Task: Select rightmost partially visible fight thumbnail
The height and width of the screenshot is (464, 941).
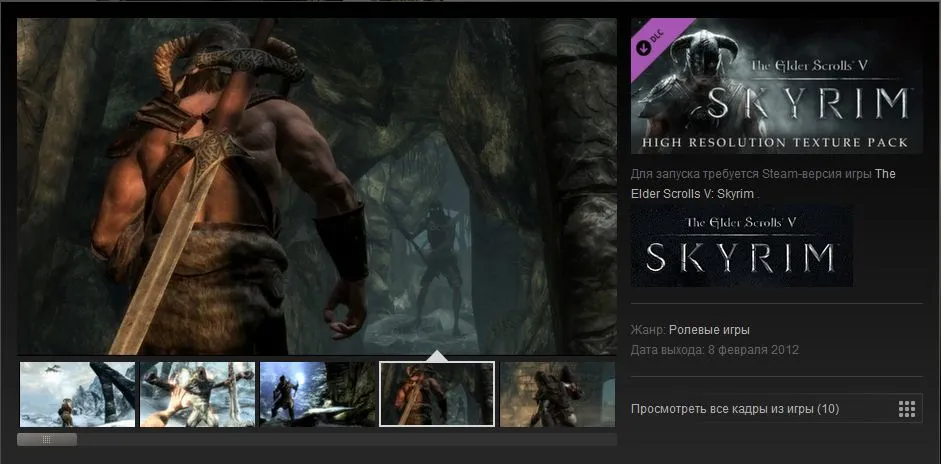Action: tap(558, 394)
